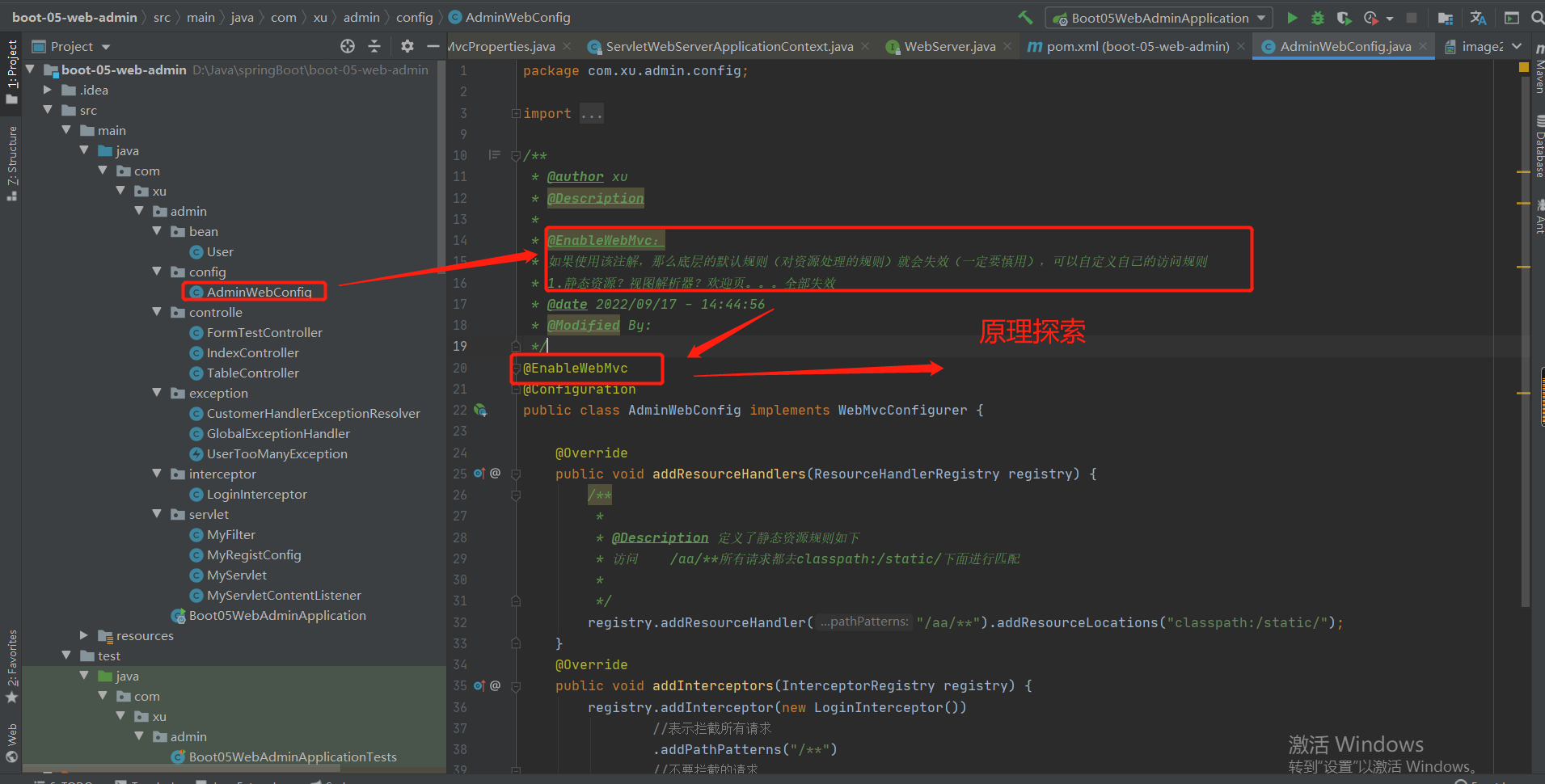Open the run configuration dropdown
The height and width of the screenshot is (784, 1545).
point(1159,18)
